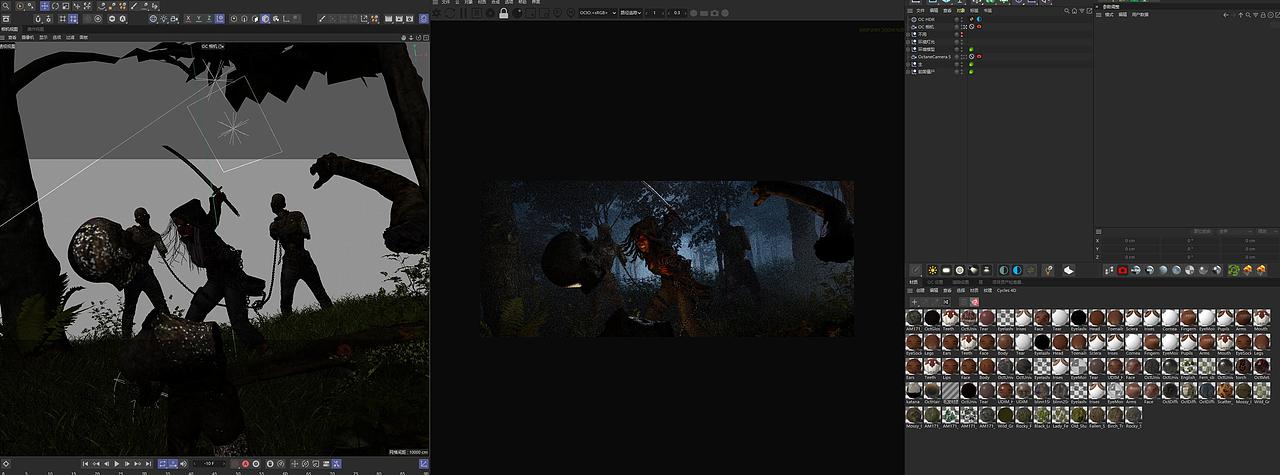Screen dimensions: 1280x475
Task: Click the current frame number field in the timeline
Action: point(208,463)
